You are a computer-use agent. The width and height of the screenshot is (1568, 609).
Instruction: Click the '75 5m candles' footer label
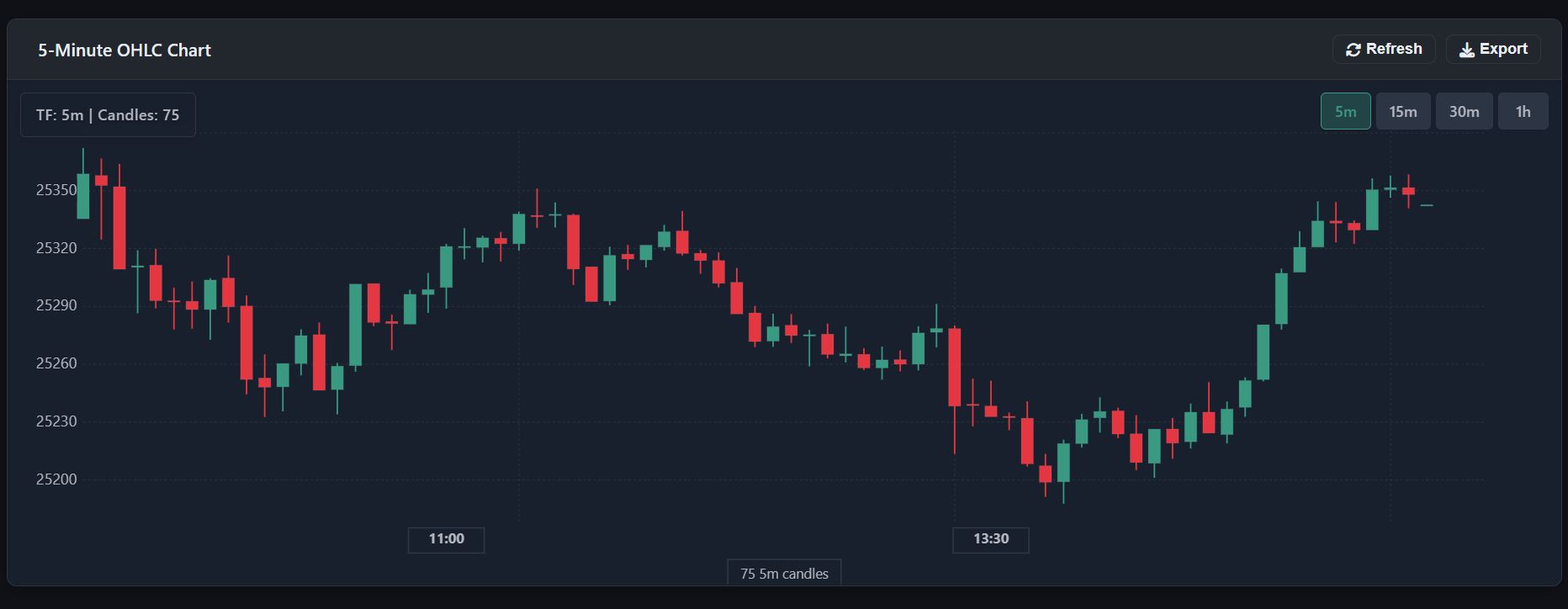[x=783, y=573]
